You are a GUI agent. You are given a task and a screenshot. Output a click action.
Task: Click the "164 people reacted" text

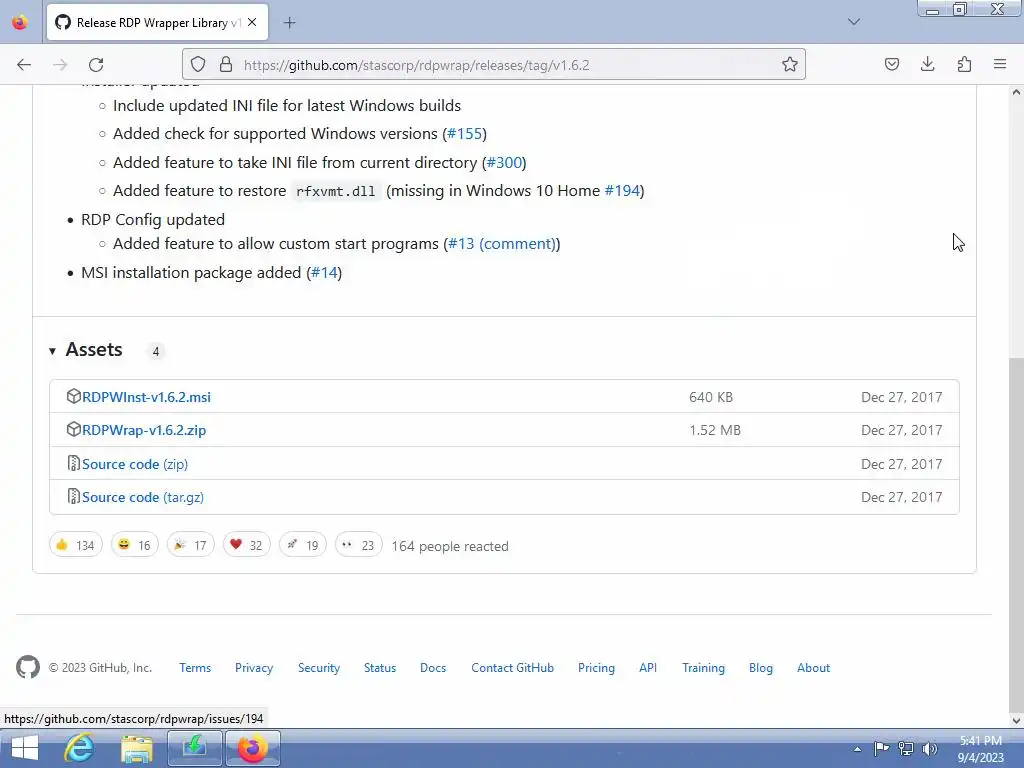pos(450,547)
